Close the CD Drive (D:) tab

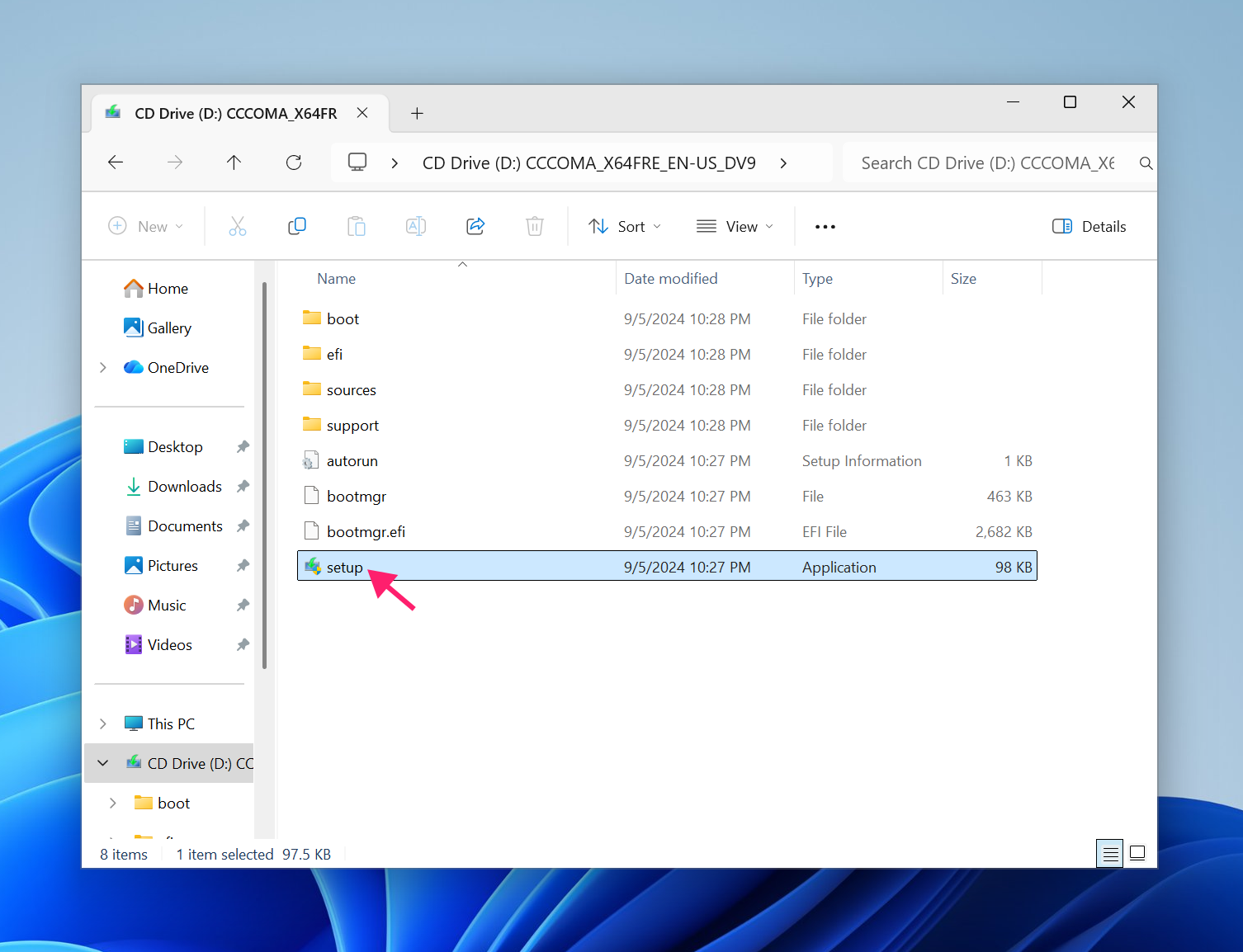coord(362,113)
